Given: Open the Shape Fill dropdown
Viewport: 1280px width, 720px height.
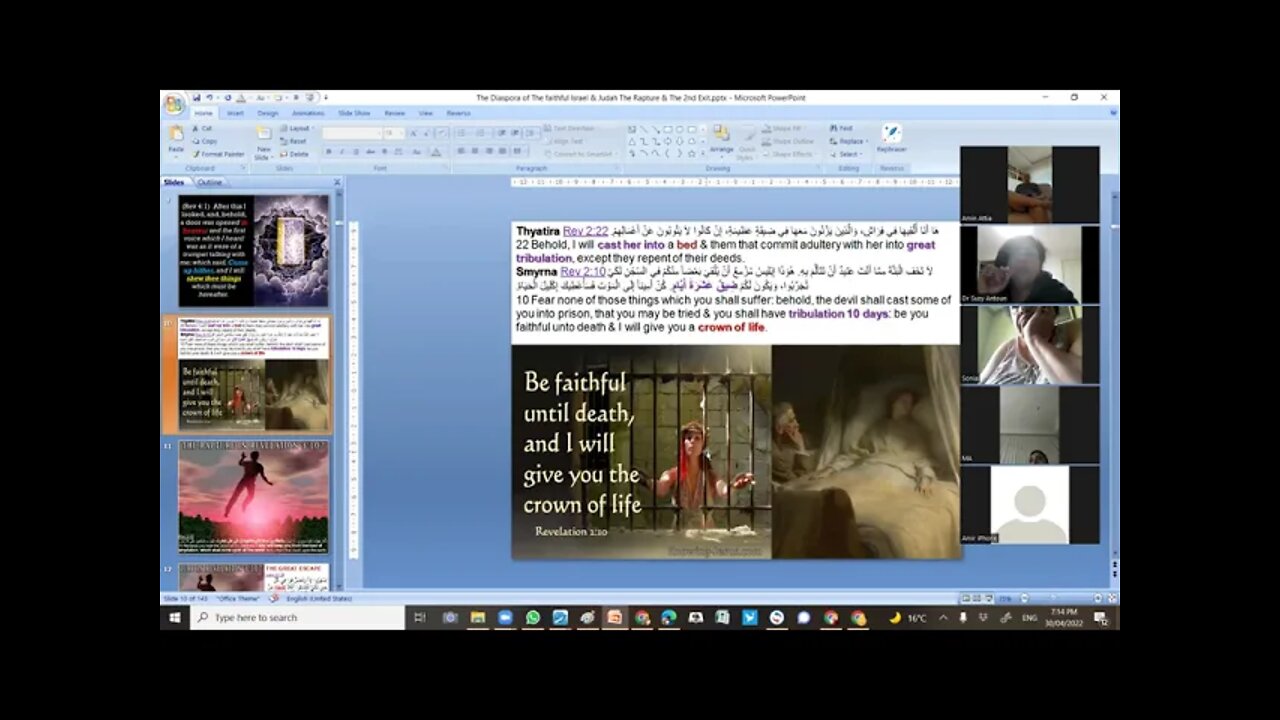Looking at the screenshot, I should click(x=784, y=128).
